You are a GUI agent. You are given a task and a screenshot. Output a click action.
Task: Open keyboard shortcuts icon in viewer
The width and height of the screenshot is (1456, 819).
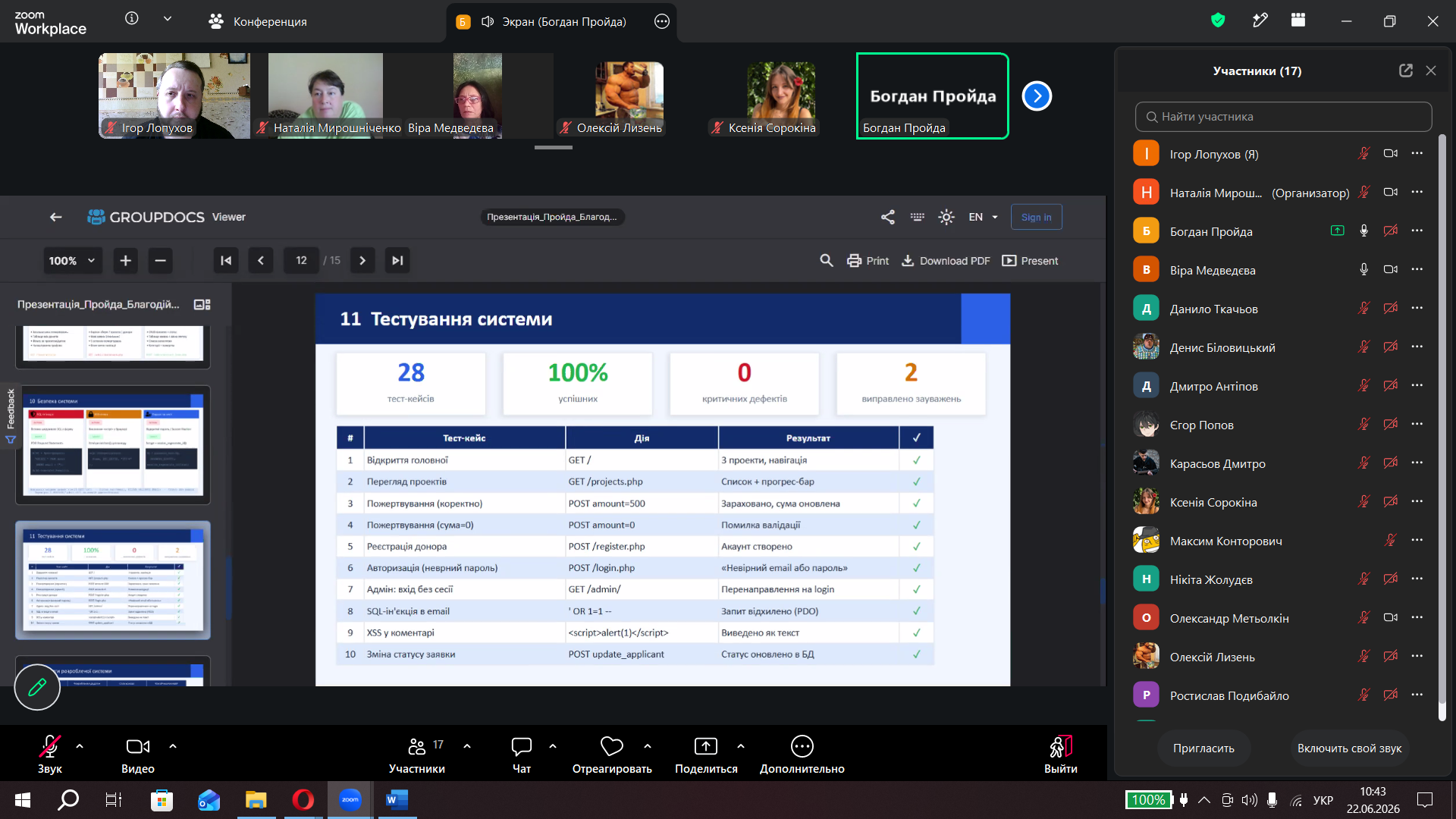918,217
